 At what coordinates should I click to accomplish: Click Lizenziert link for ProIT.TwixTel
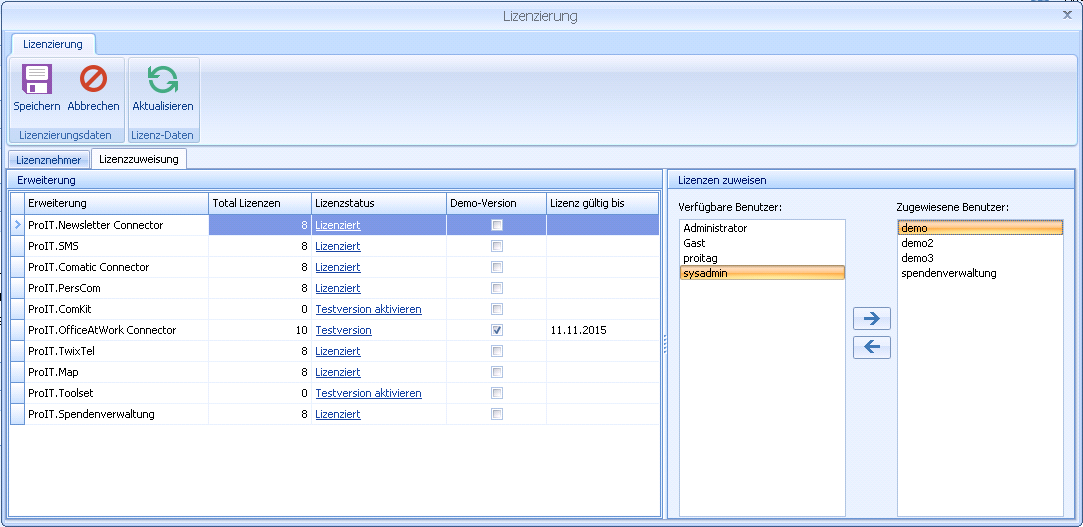337,351
